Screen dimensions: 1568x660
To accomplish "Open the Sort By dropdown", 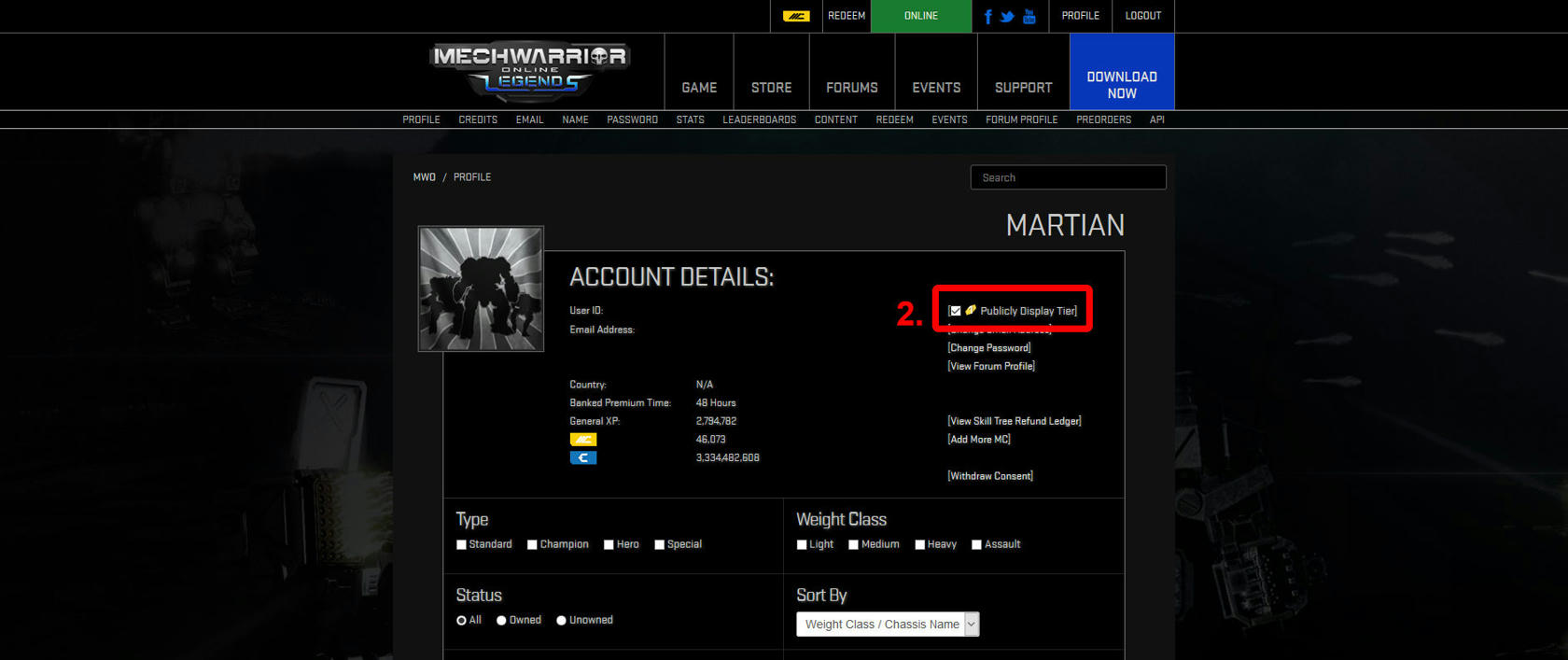I will [x=888, y=625].
